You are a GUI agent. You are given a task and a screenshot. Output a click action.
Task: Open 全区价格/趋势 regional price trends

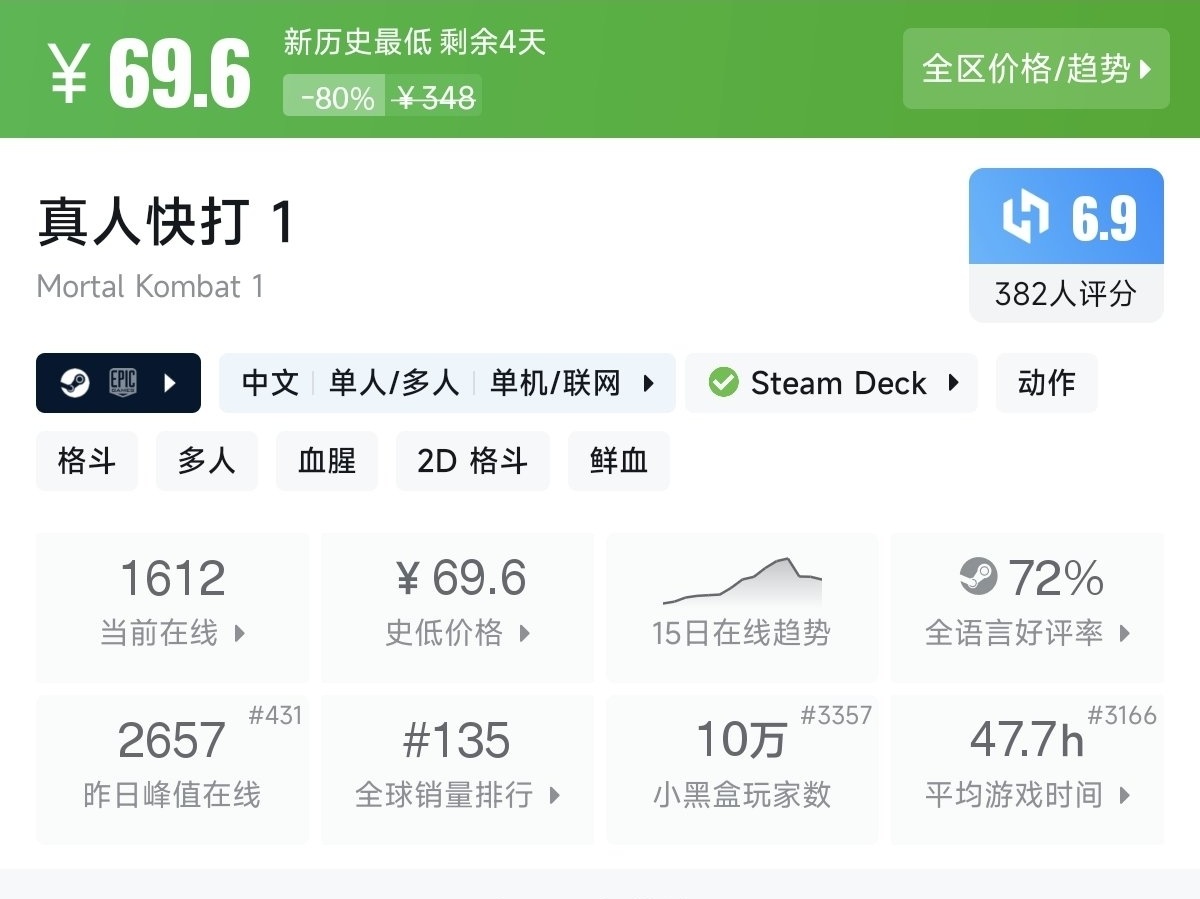pyautogui.click(x=1036, y=69)
